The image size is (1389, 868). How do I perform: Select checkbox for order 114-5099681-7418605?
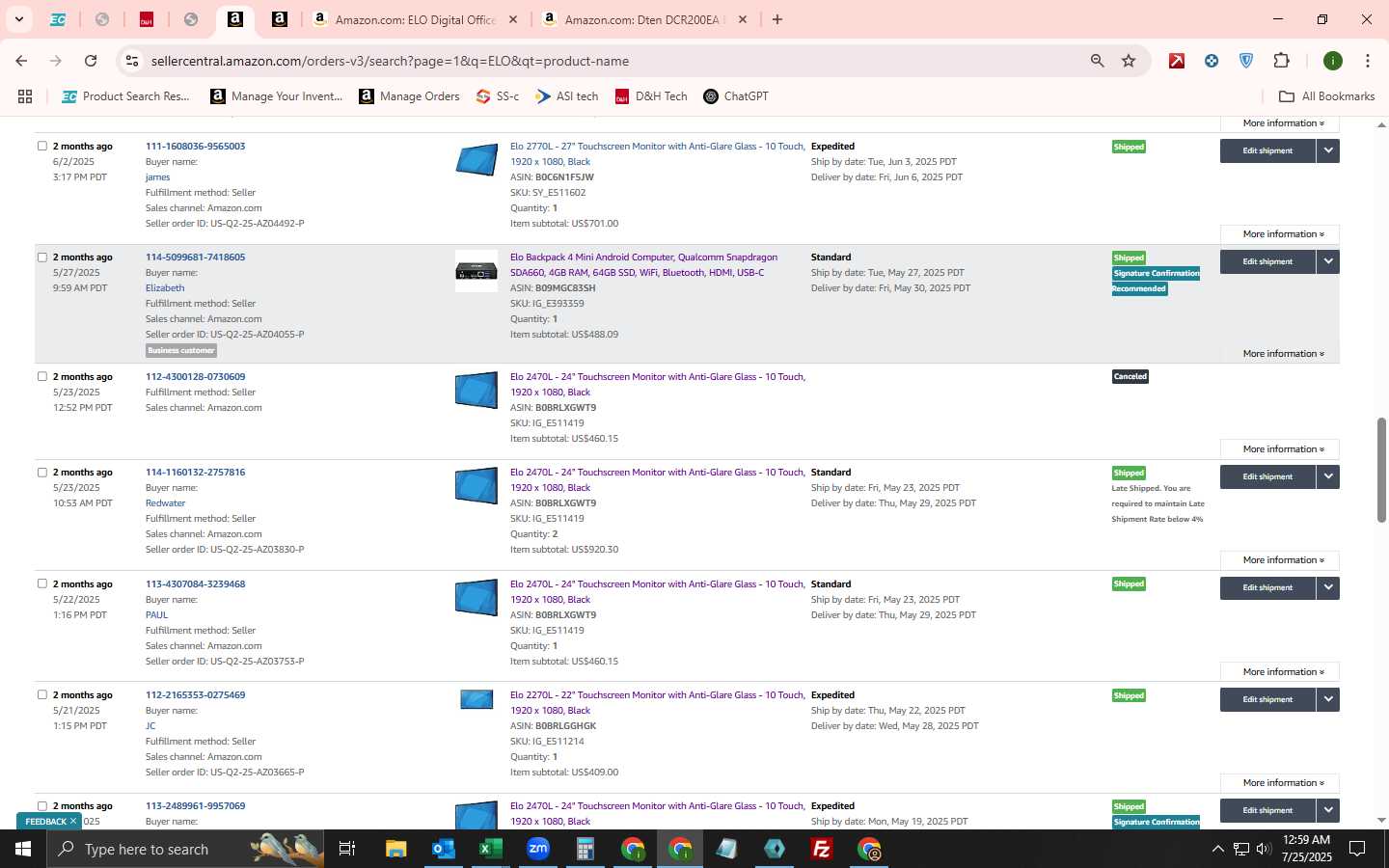pyautogui.click(x=42, y=258)
